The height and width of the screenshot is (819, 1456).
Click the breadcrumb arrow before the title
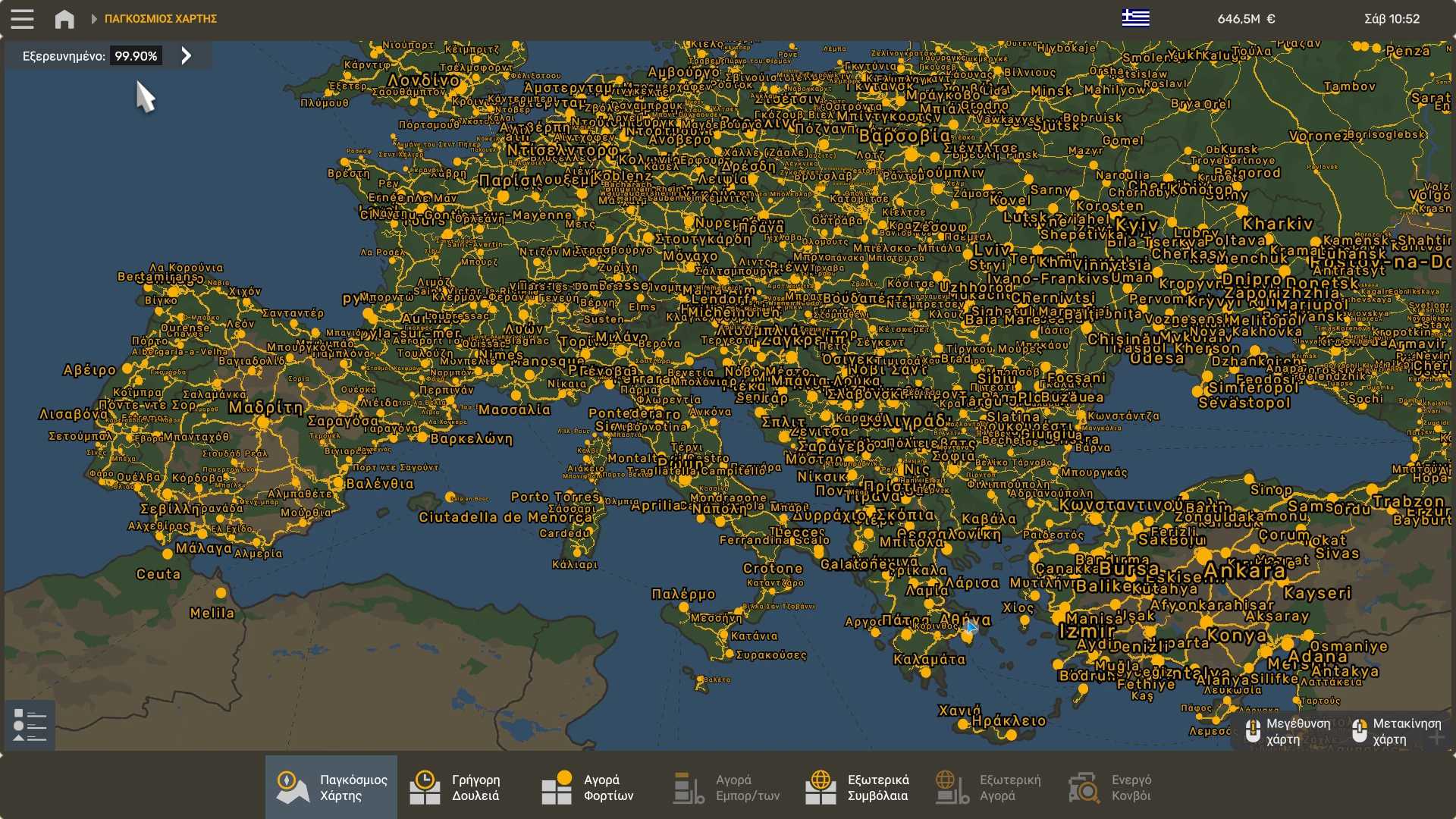point(94,18)
